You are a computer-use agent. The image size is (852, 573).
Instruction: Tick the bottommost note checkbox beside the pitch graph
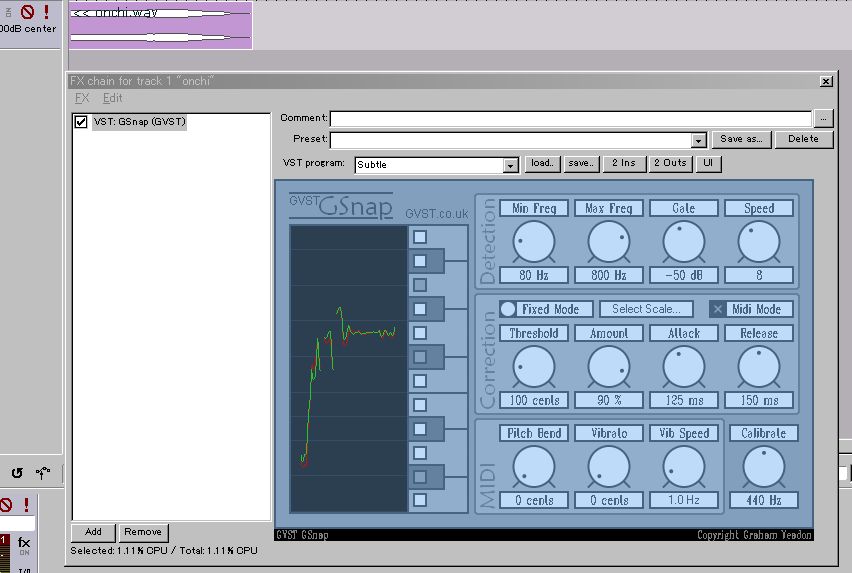[x=419, y=500]
